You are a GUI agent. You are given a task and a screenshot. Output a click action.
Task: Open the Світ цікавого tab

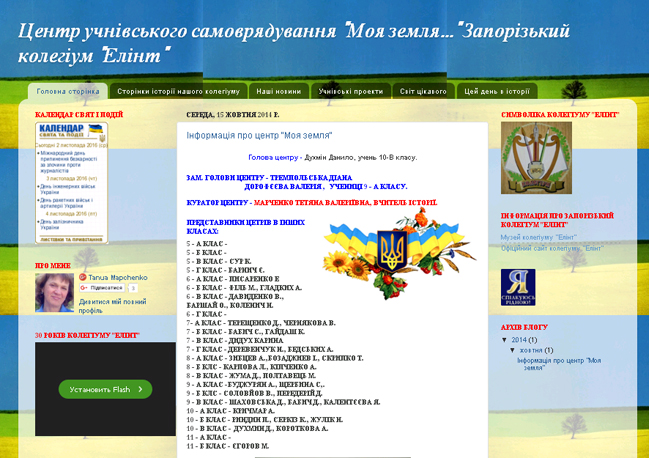424,91
